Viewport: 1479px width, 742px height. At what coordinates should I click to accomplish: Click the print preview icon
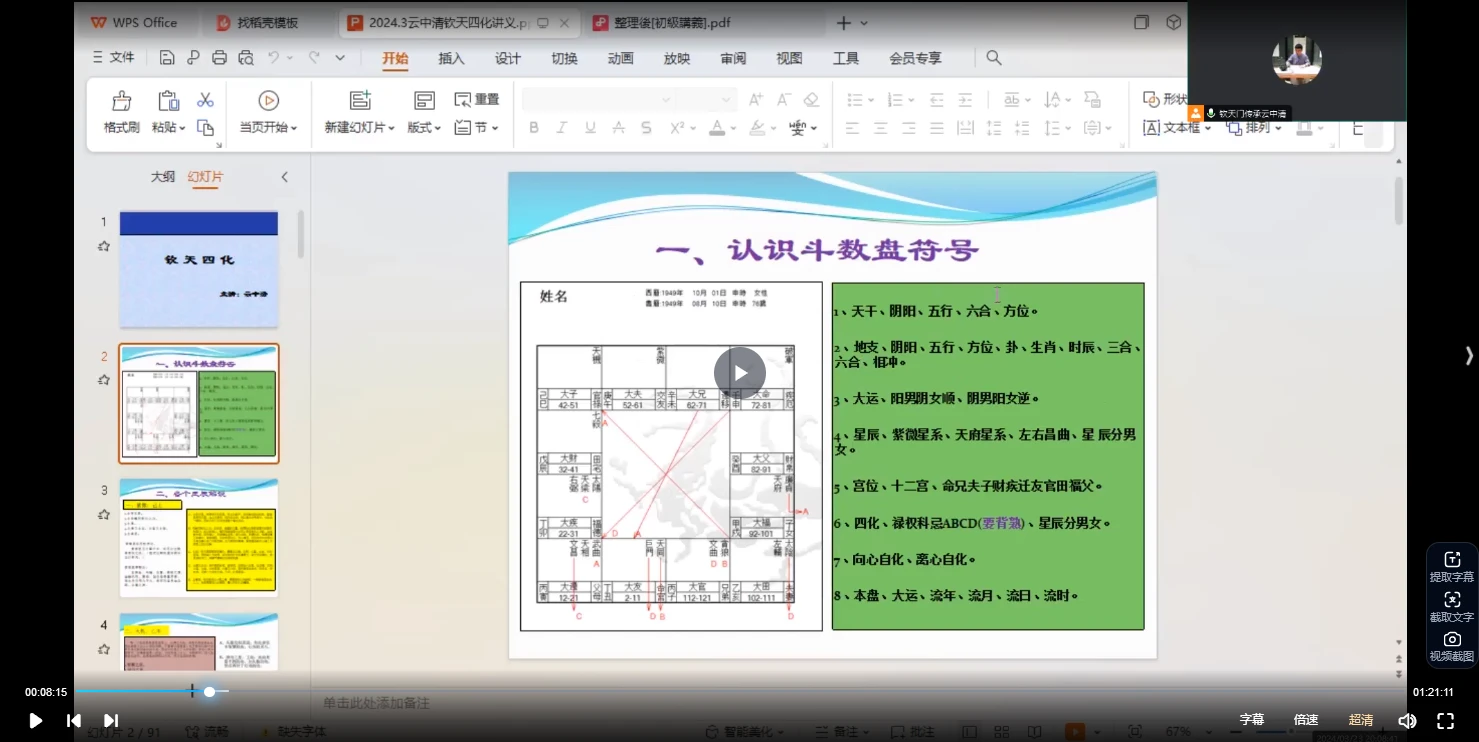(x=246, y=58)
